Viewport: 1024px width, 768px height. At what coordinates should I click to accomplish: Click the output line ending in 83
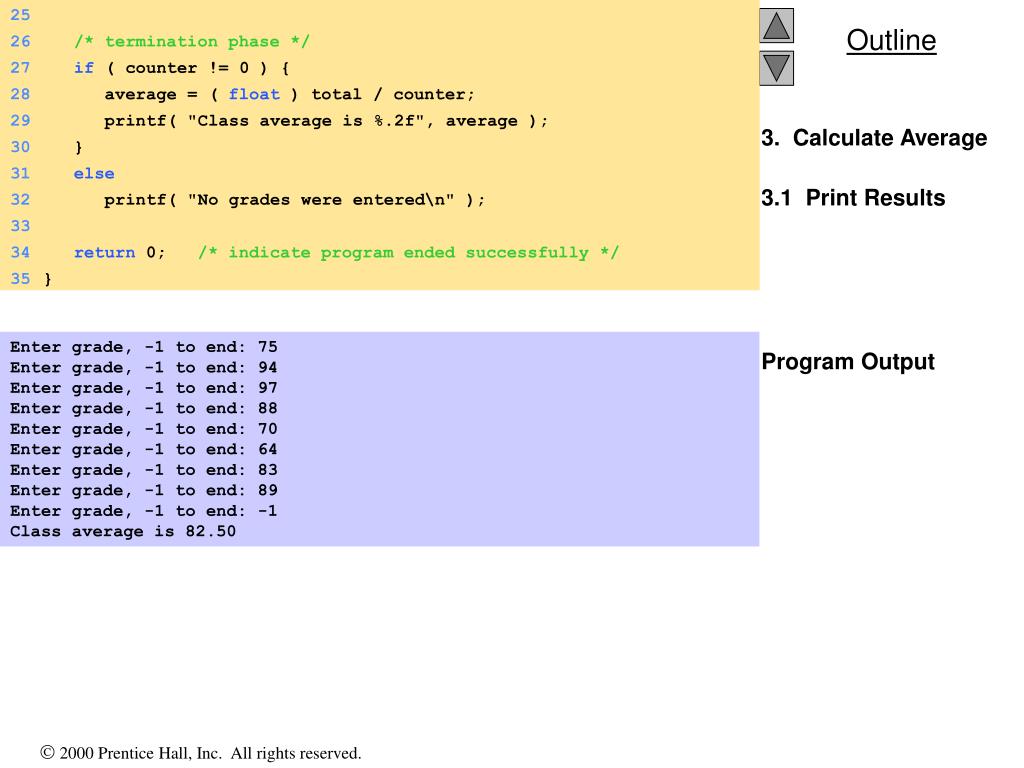(x=144, y=470)
